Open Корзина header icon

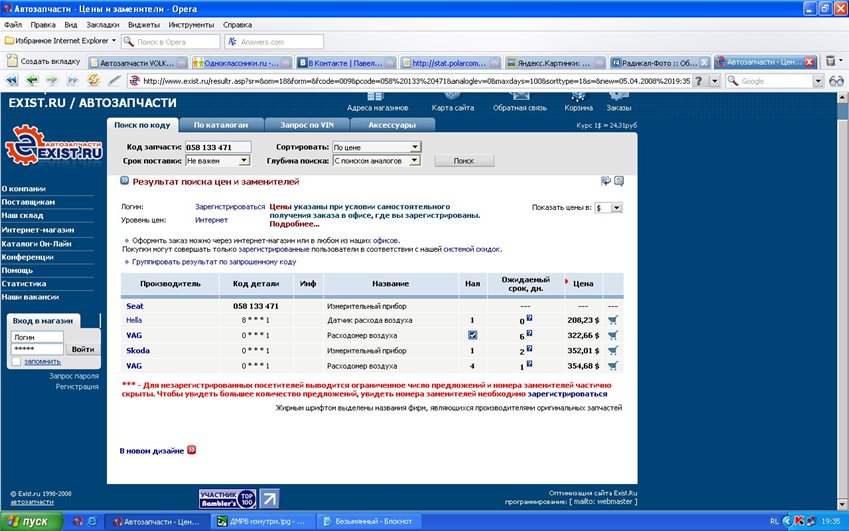click(x=578, y=97)
